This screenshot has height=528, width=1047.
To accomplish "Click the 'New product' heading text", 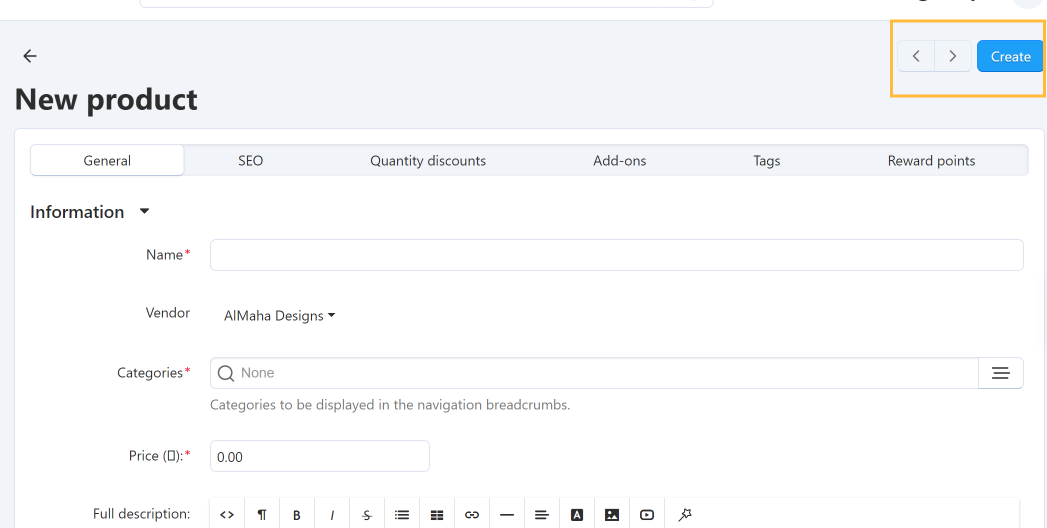I will click(x=106, y=99).
